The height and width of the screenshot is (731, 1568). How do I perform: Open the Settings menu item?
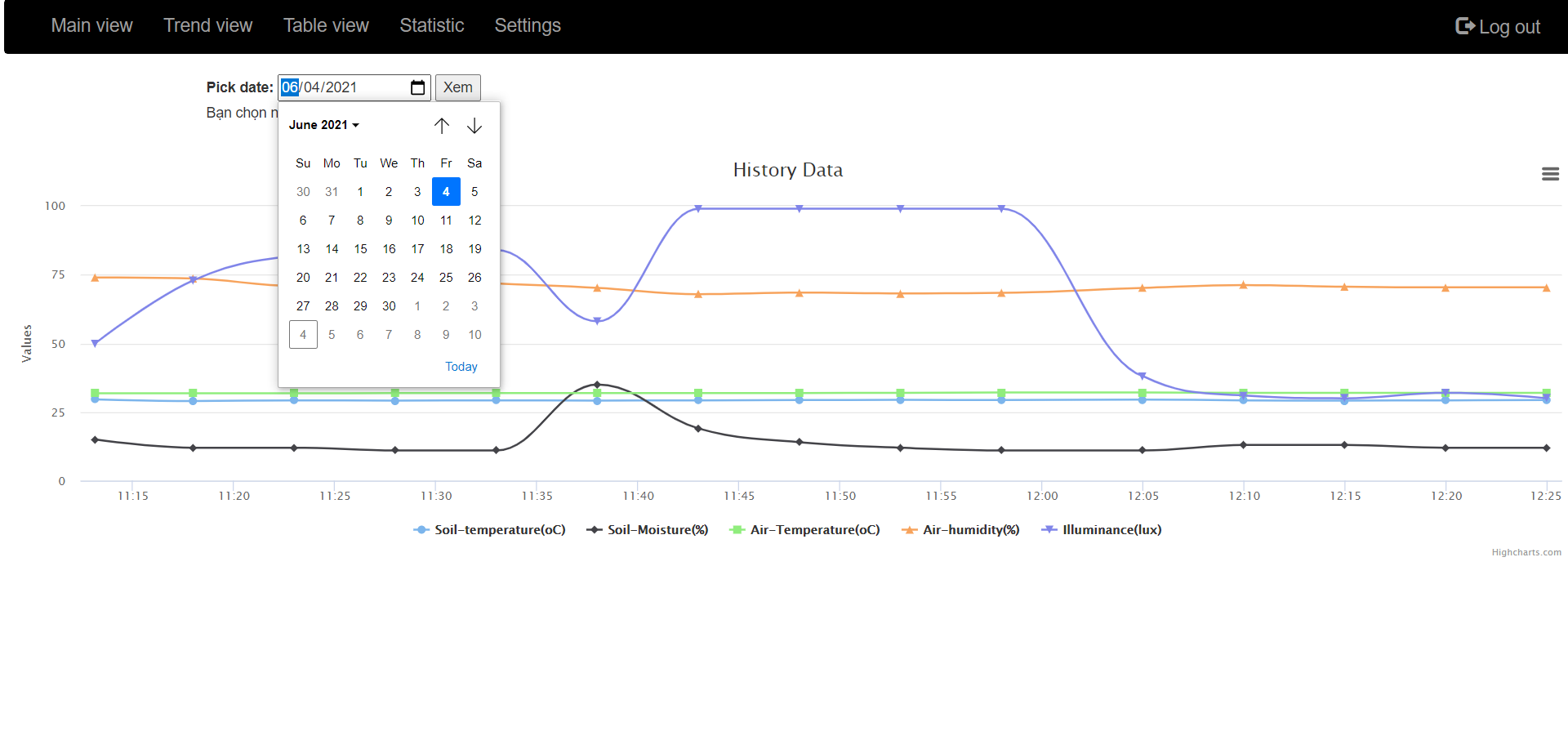point(528,26)
